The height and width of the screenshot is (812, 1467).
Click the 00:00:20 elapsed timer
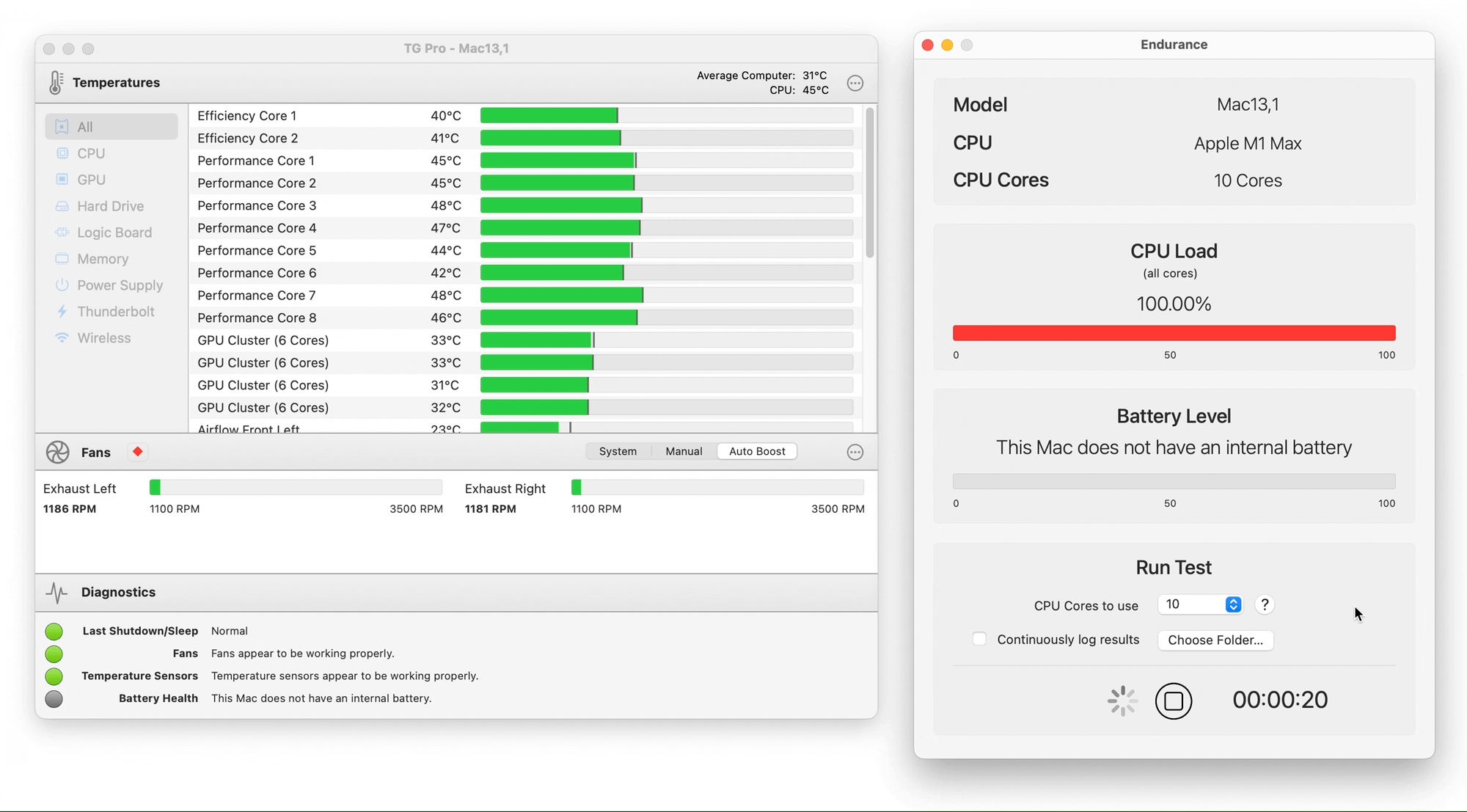pyautogui.click(x=1280, y=700)
